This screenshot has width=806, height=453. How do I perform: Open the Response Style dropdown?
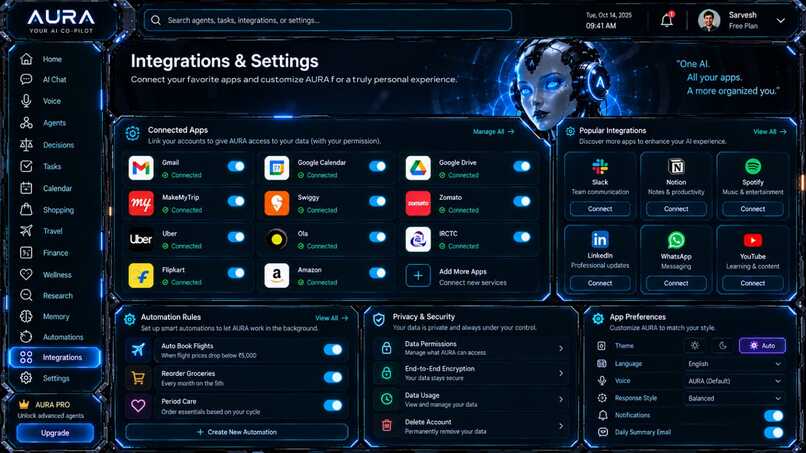[735, 398]
